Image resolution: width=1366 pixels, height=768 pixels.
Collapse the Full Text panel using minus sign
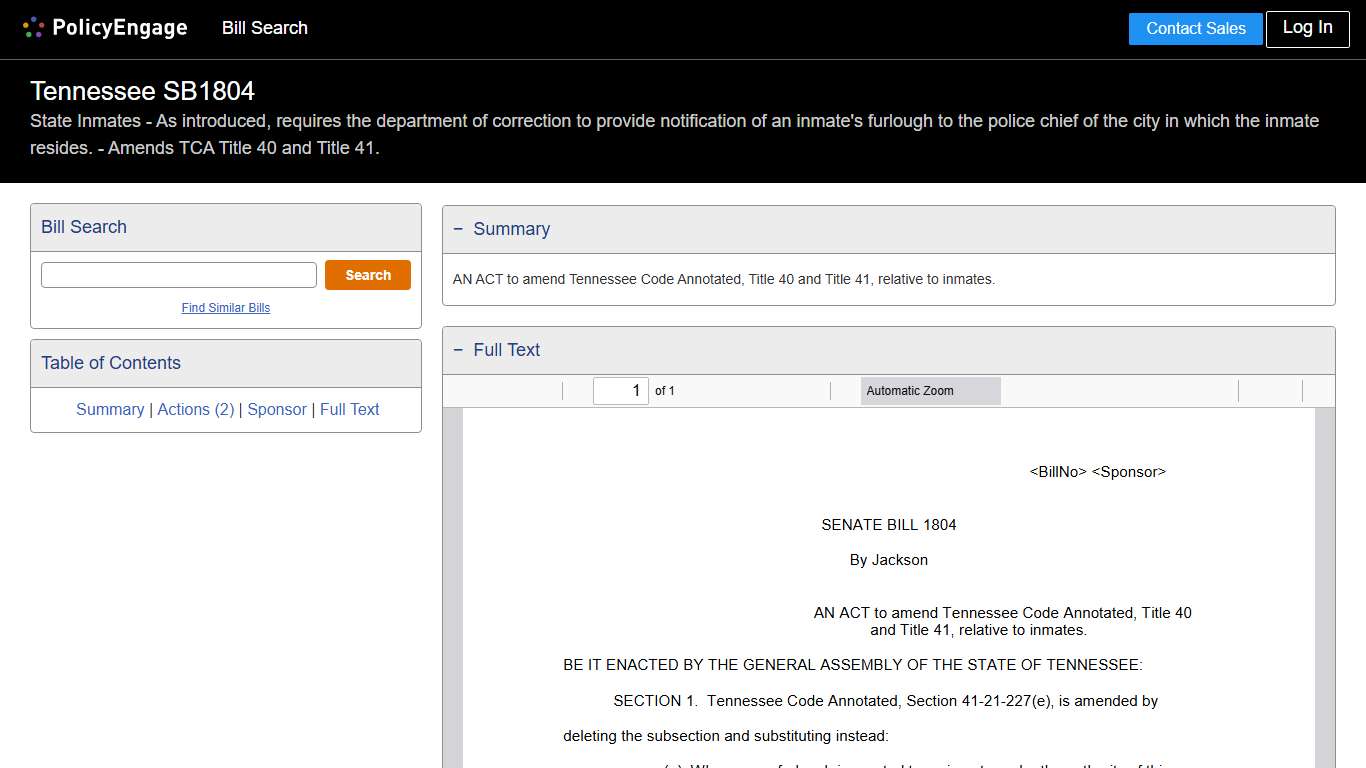point(458,350)
